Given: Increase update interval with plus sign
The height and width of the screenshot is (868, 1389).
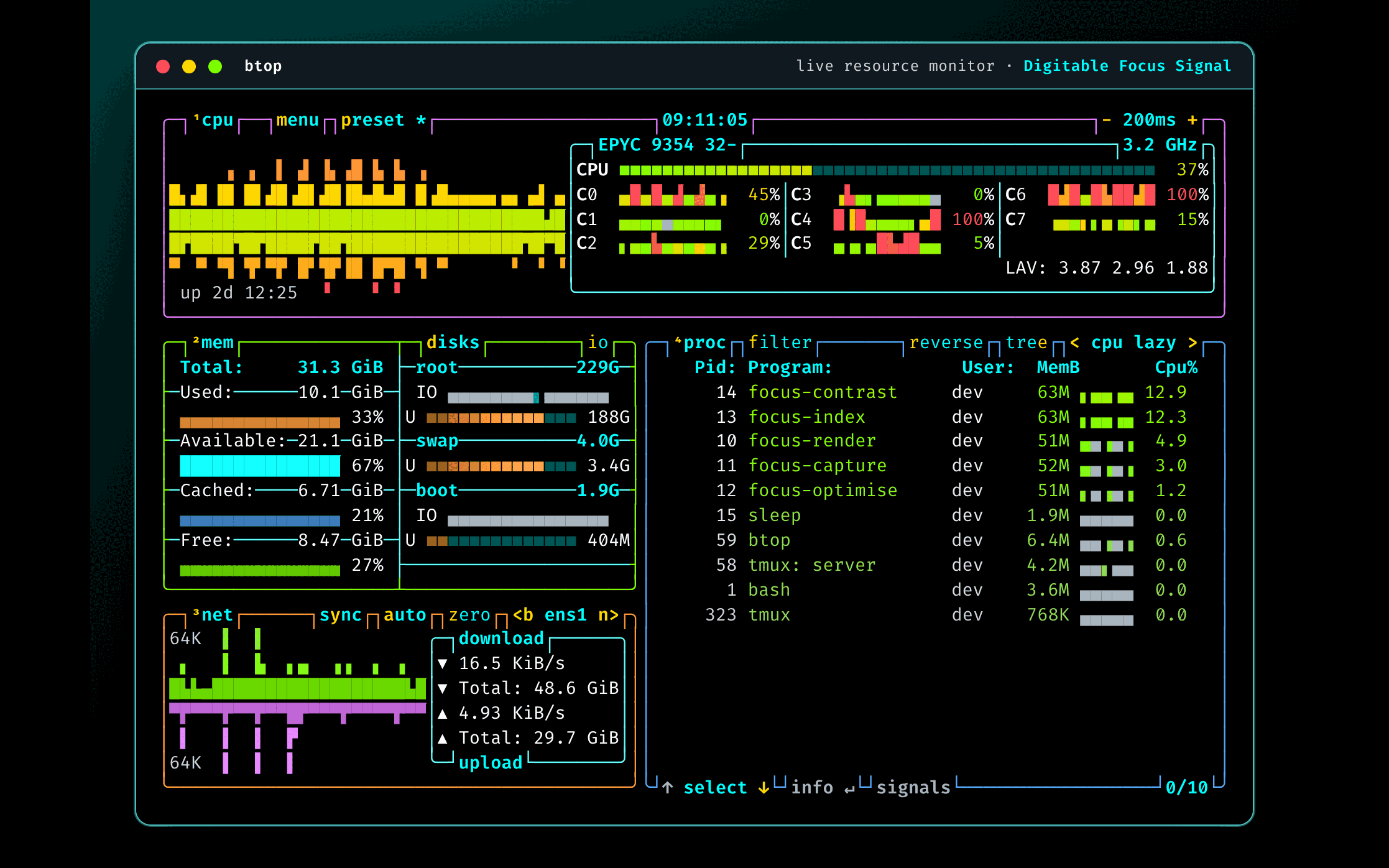Looking at the screenshot, I should click(x=1192, y=119).
